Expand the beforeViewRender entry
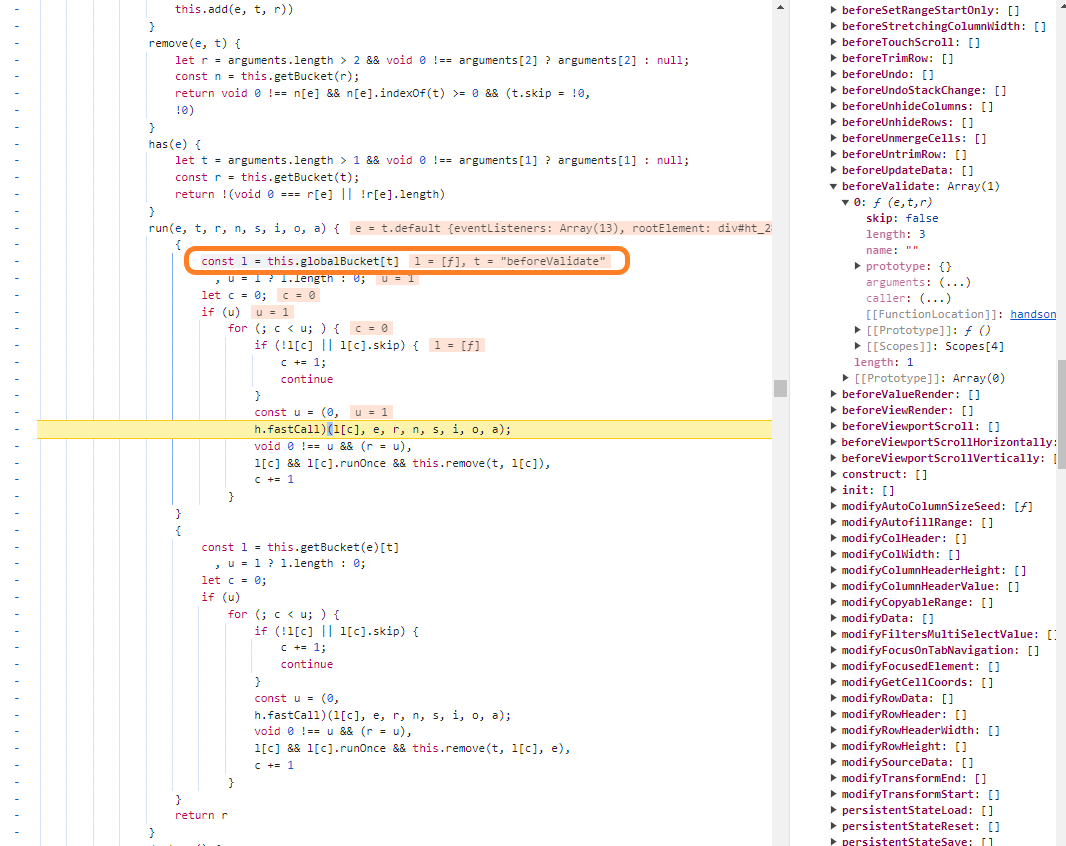The width and height of the screenshot is (1066, 846). click(833, 410)
